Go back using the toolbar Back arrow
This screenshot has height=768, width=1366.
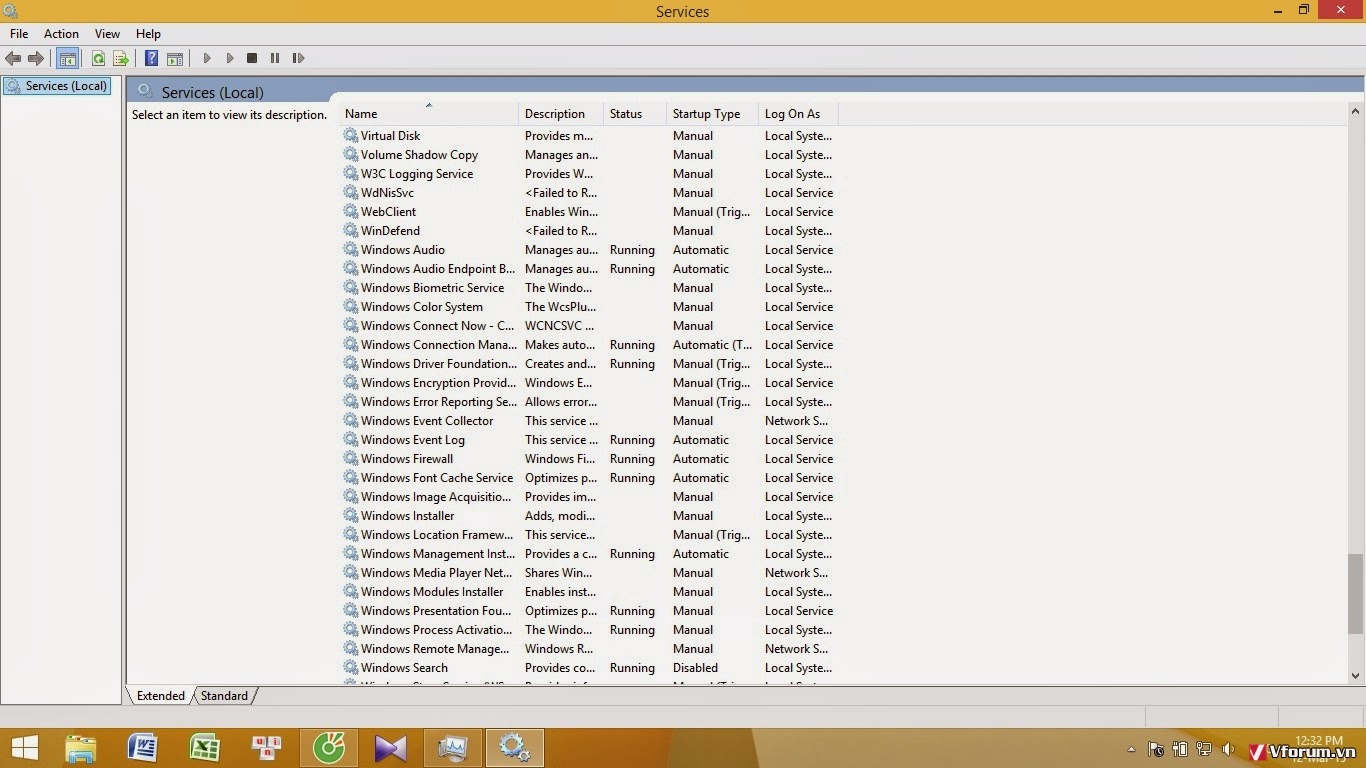coord(13,58)
